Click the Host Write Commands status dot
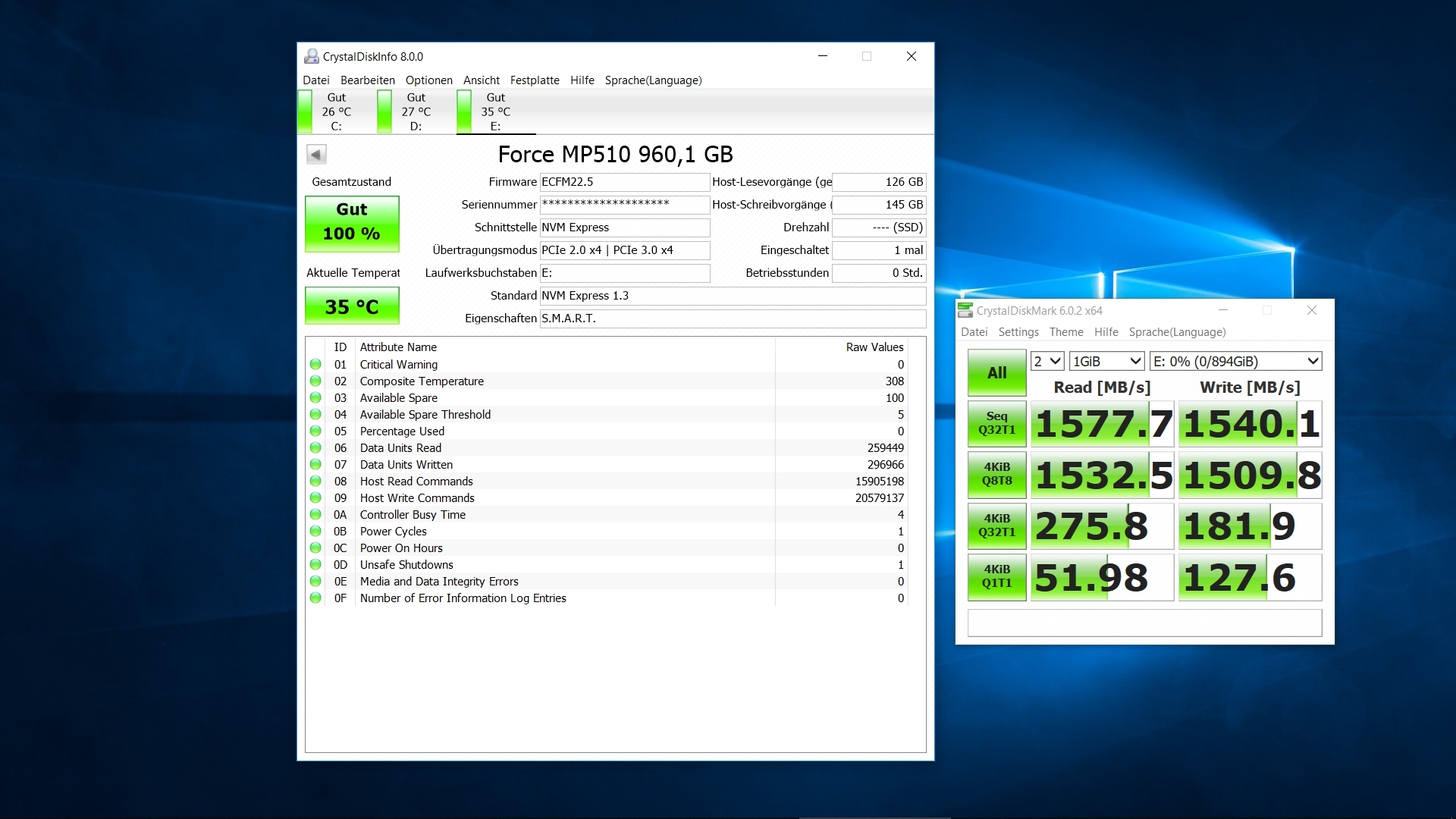This screenshot has width=1456, height=819. 315,498
